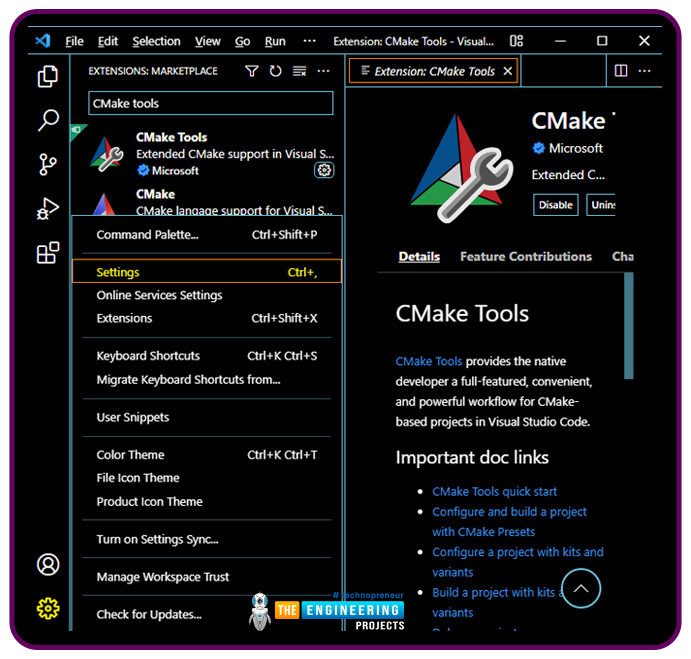Refresh the extensions marketplace list

275,71
